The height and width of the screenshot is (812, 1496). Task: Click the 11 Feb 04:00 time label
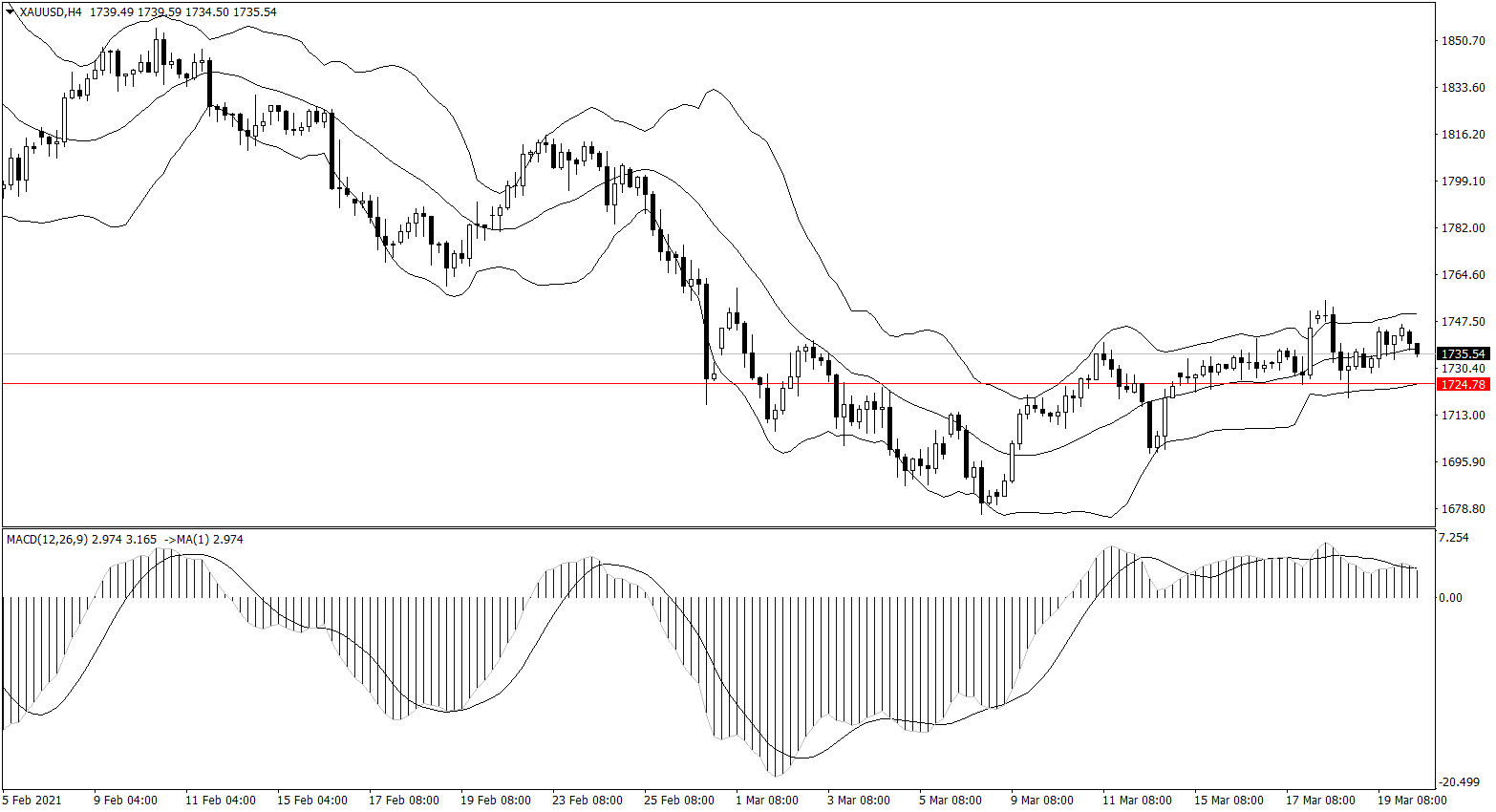click(221, 801)
